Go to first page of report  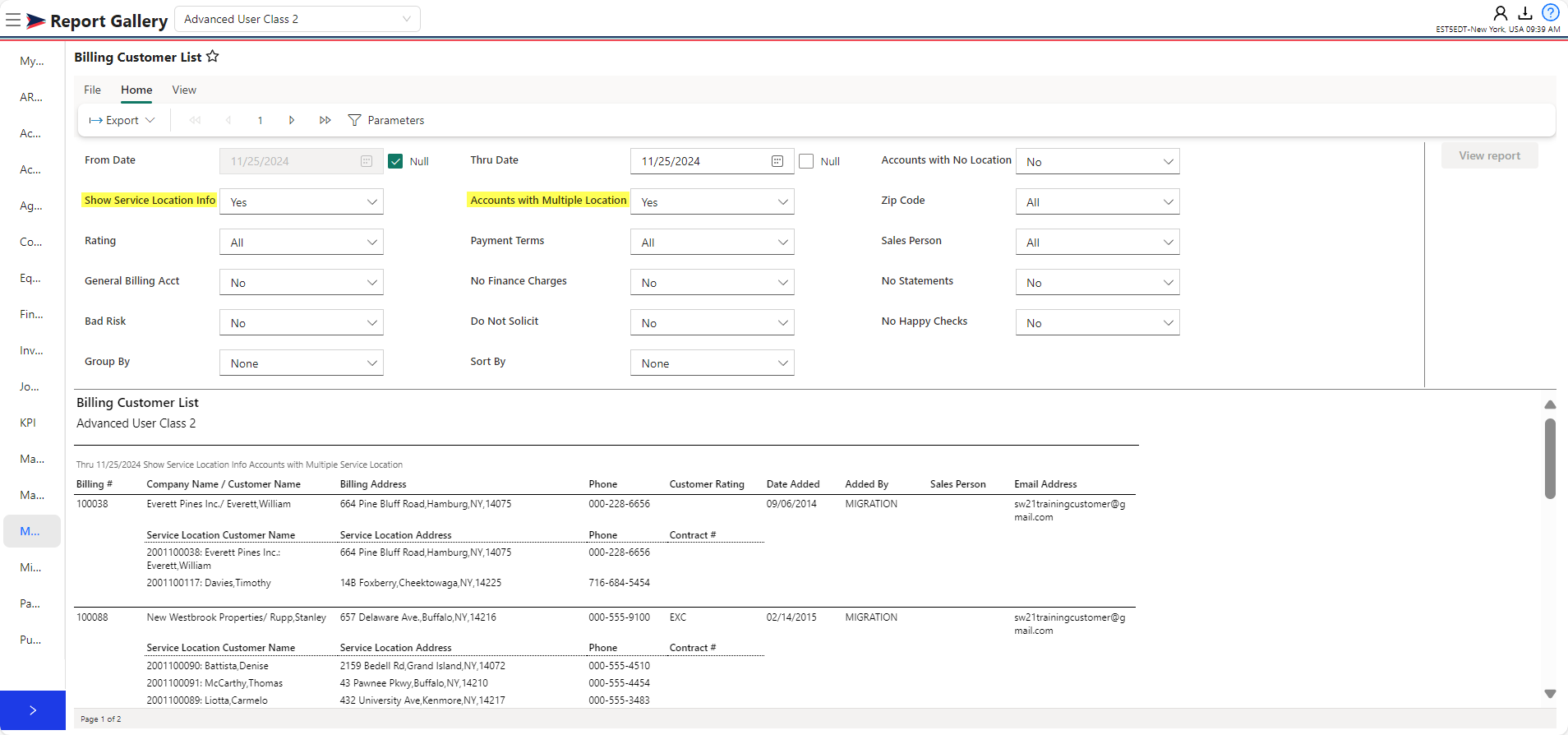pos(196,120)
